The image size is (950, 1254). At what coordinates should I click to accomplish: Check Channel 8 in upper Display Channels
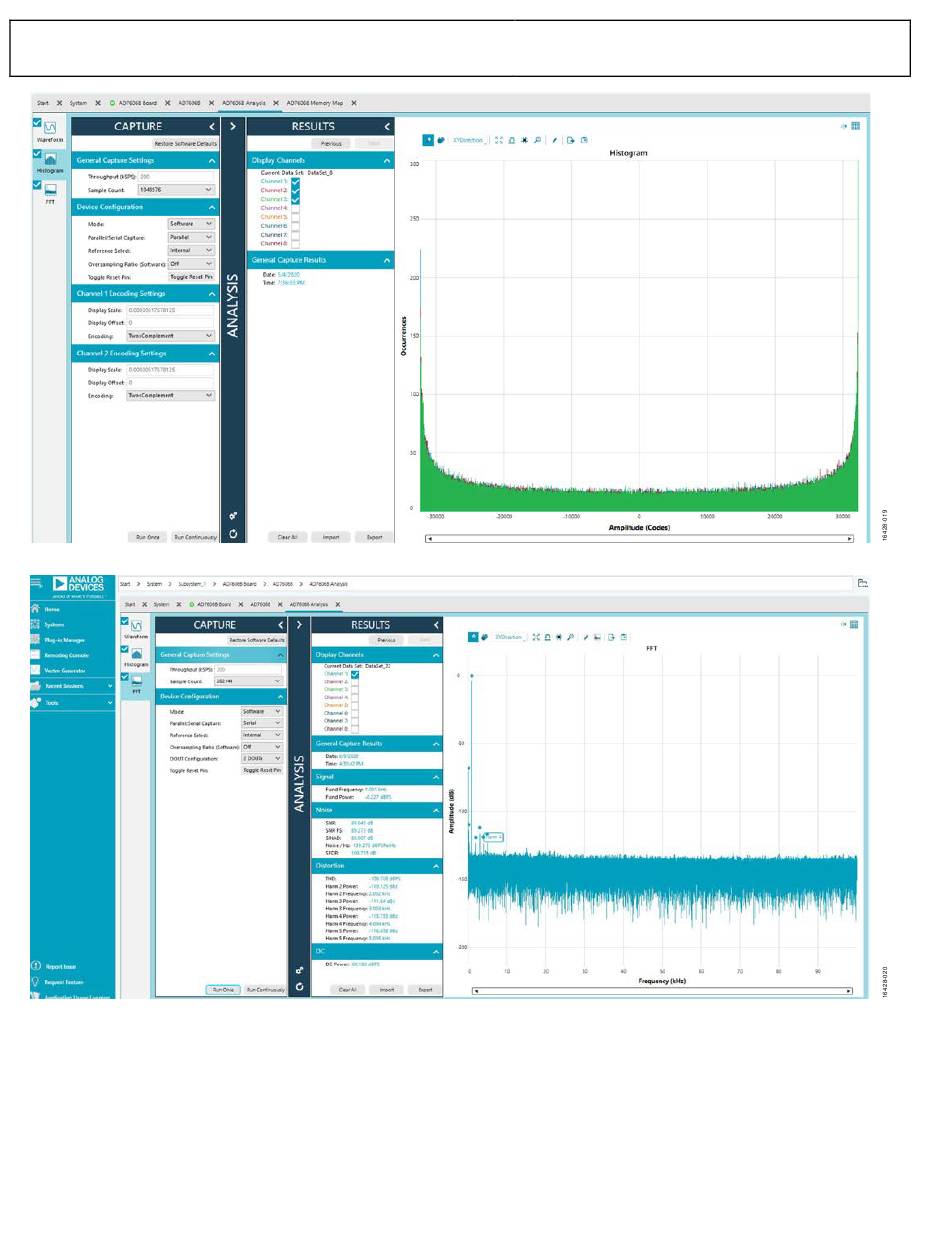tap(295, 243)
